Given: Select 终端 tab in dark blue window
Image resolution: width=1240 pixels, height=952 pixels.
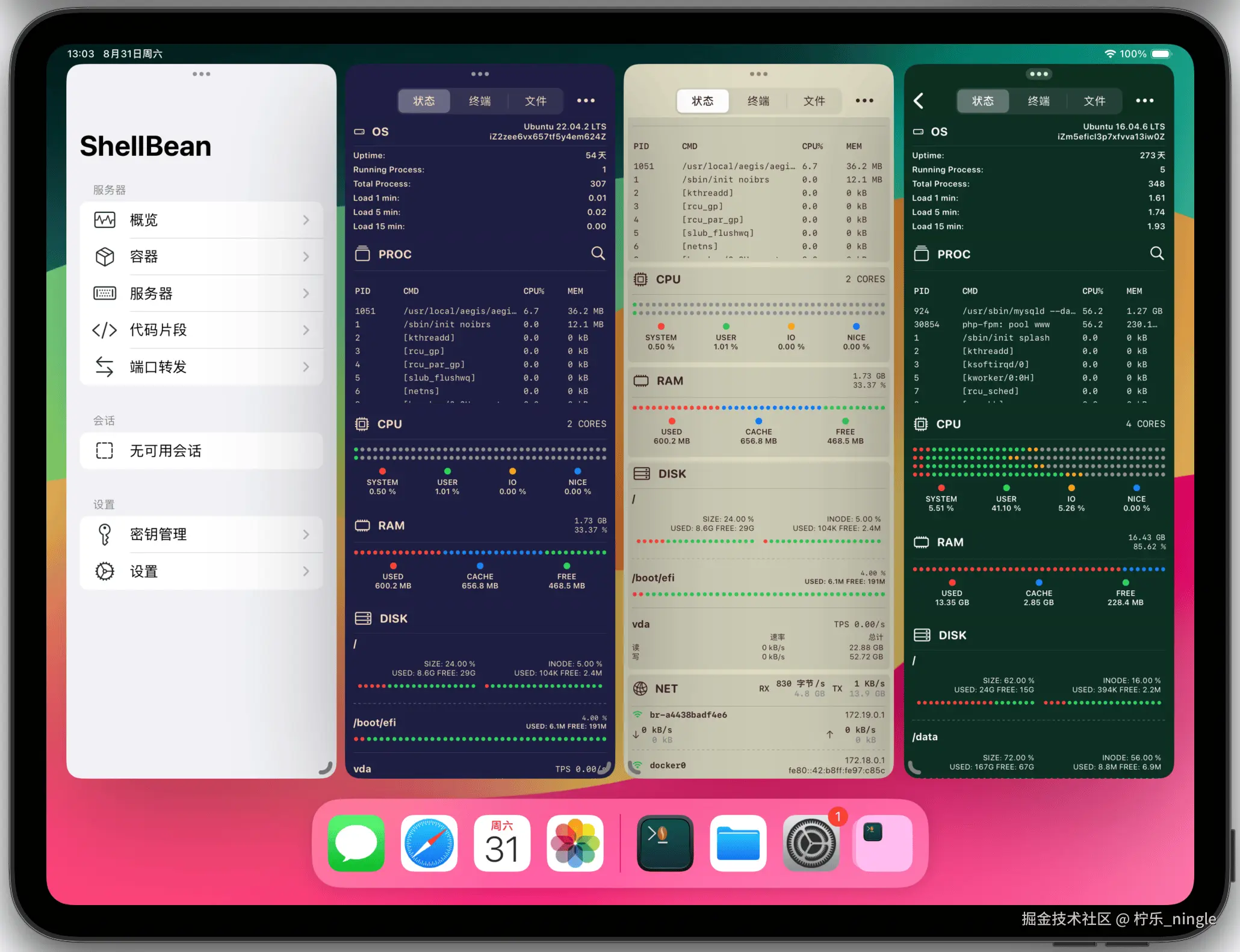Looking at the screenshot, I should click(480, 101).
